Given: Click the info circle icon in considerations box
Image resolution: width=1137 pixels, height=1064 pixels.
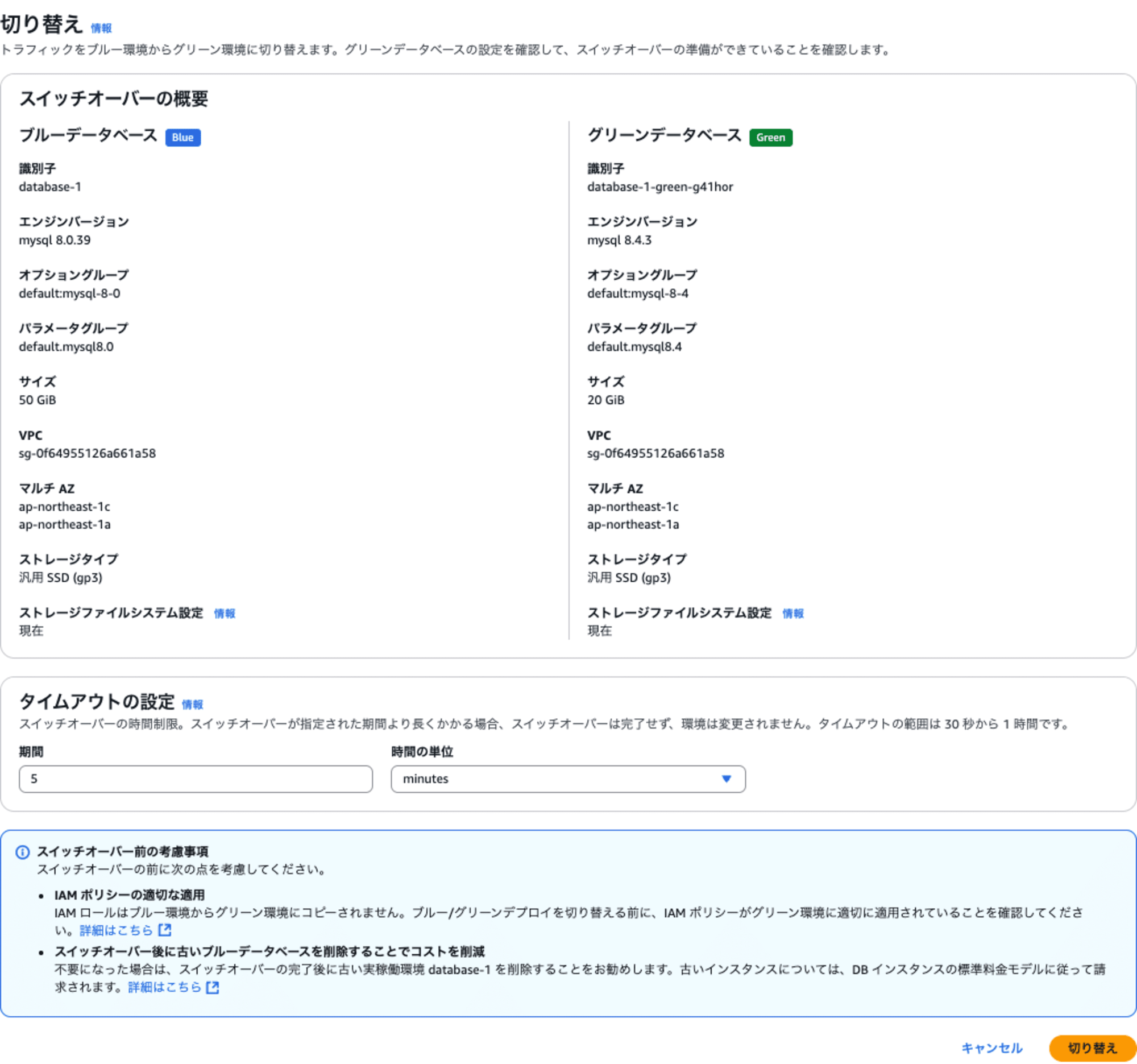Looking at the screenshot, I should click(x=22, y=852).
